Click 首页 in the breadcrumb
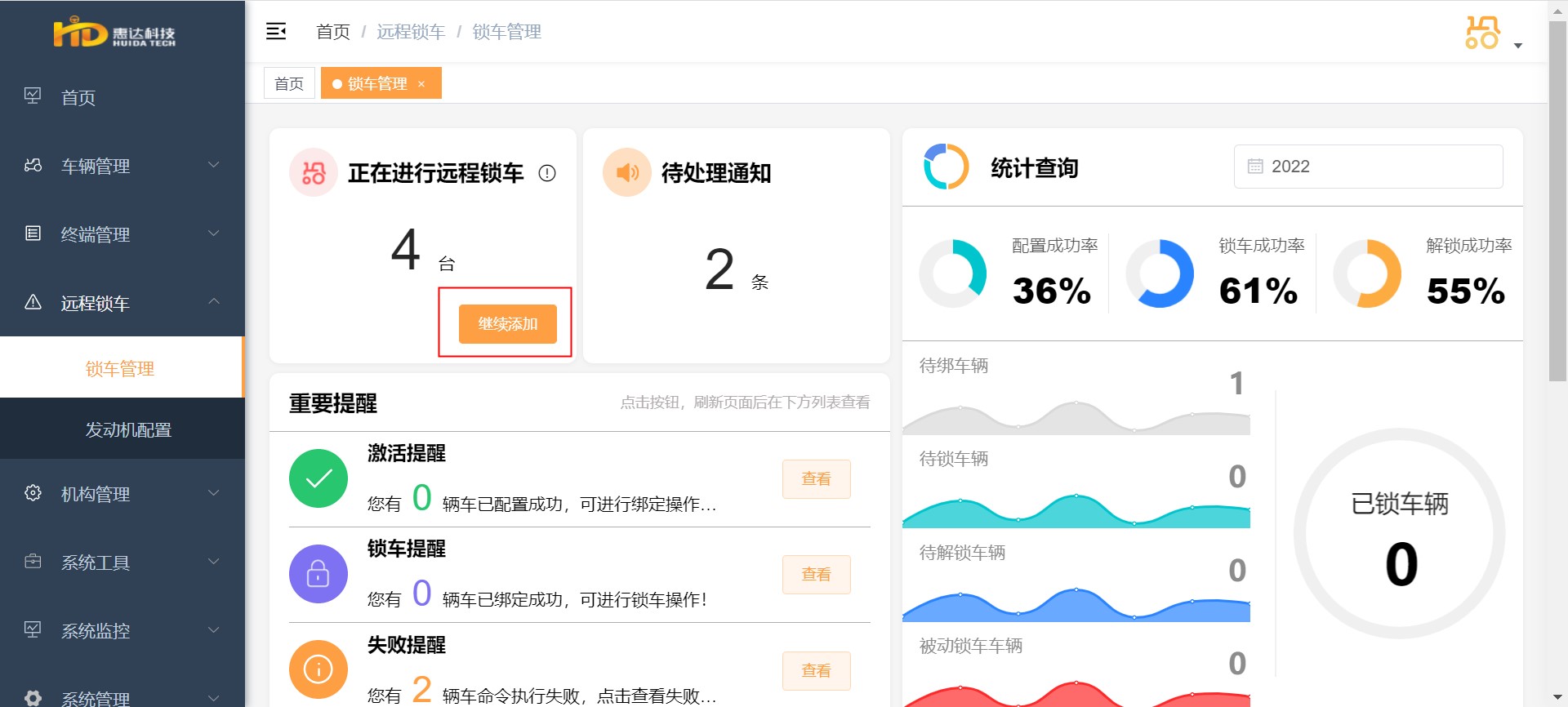1568x707 pixels. (333, 32)
